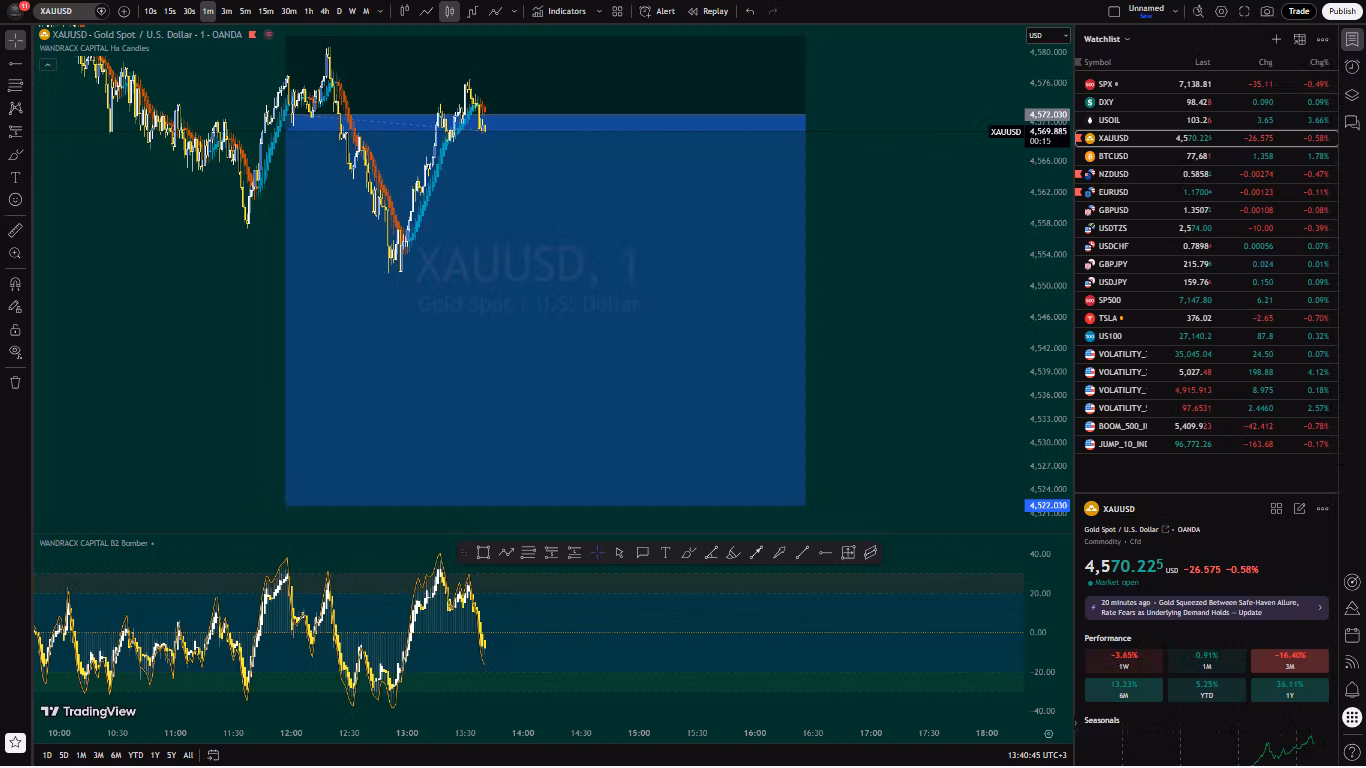This screenshot has height=768, width=1366.
Task: Select the rectangle shape in floating toolbar
Action: [483, 552]
